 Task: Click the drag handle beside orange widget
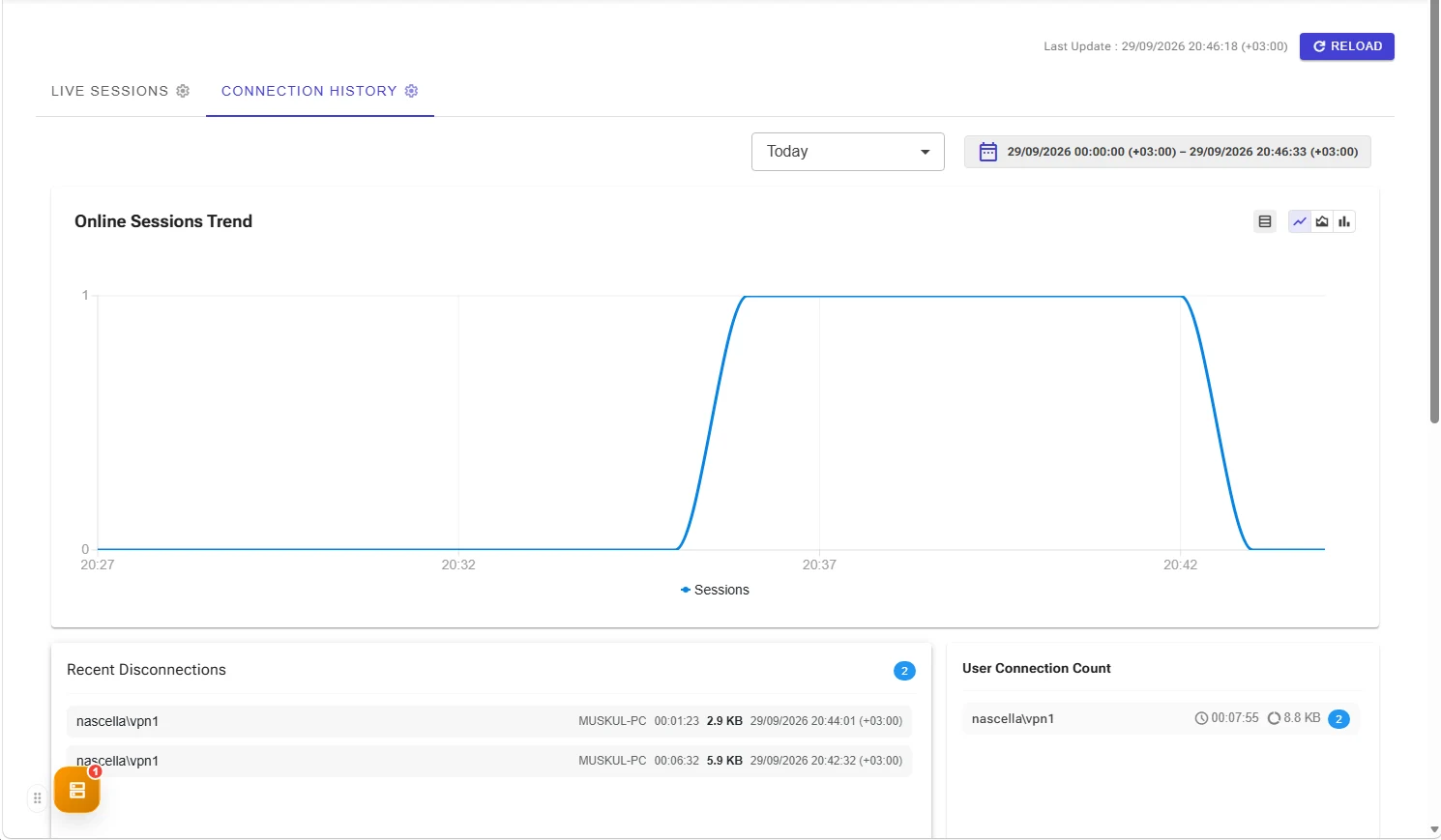click(x=38, y=798)
